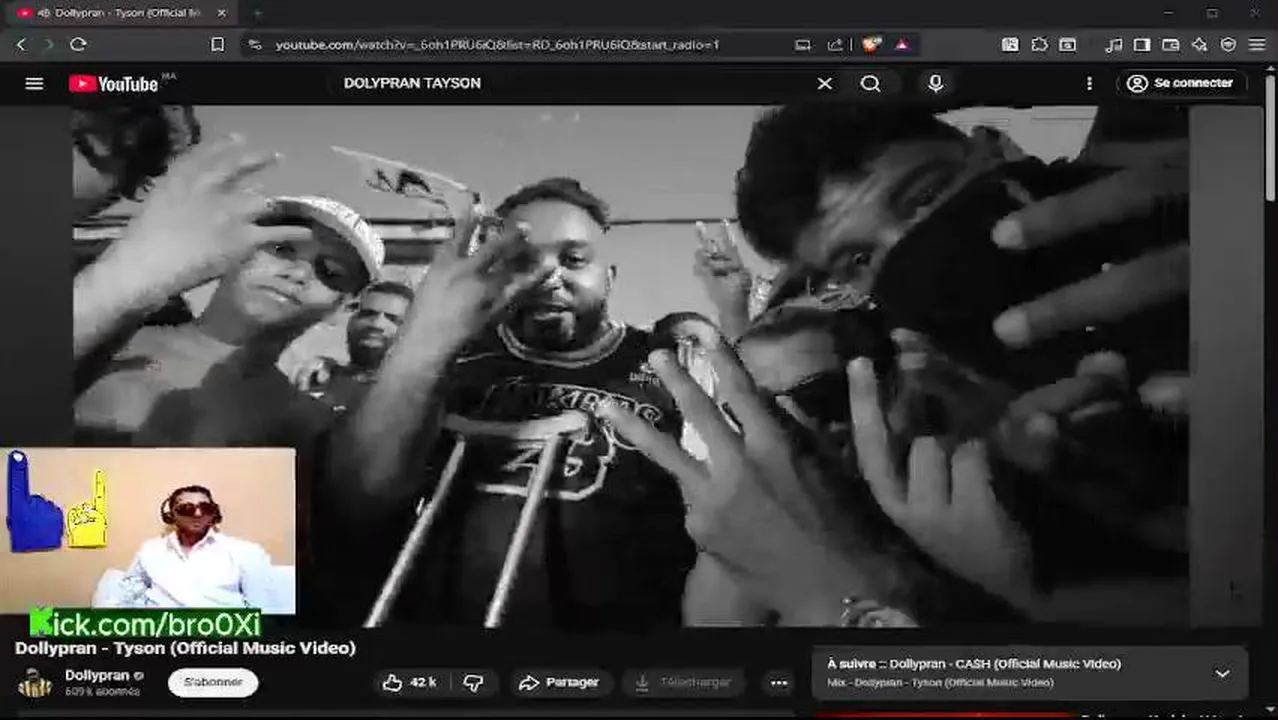1278x720 pixels.
Task: Open more actions three-dot button under video
Action: (779, 683)
